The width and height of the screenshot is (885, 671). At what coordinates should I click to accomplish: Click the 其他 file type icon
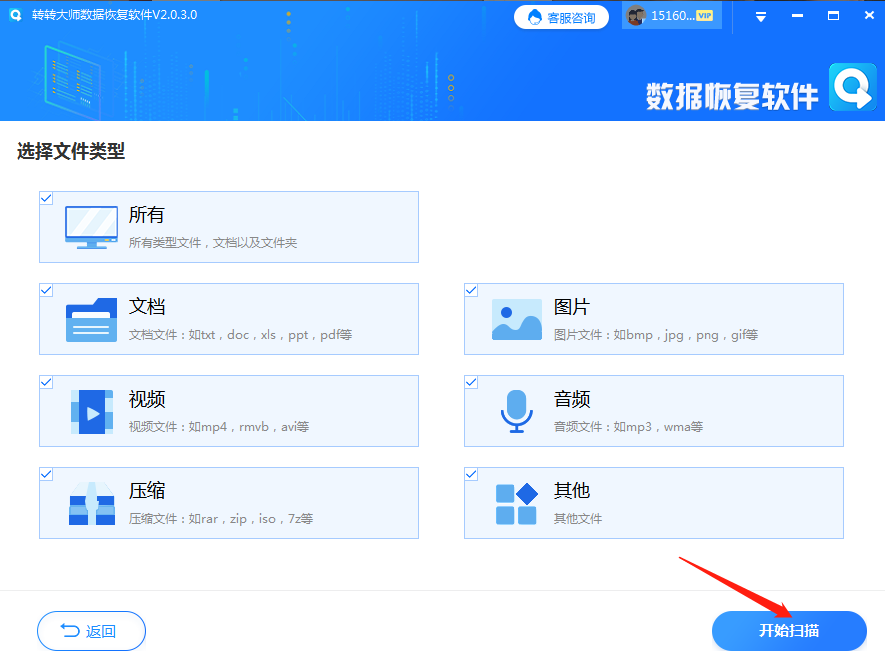coord(516,502)
